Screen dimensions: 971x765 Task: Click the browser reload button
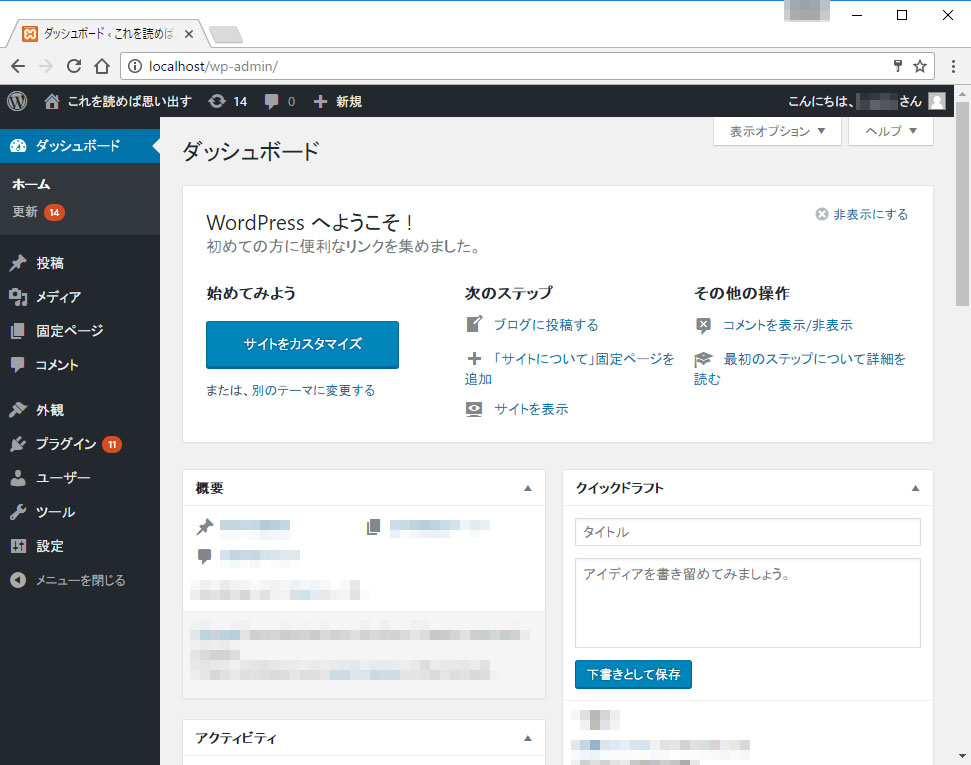tap(74, 66)
